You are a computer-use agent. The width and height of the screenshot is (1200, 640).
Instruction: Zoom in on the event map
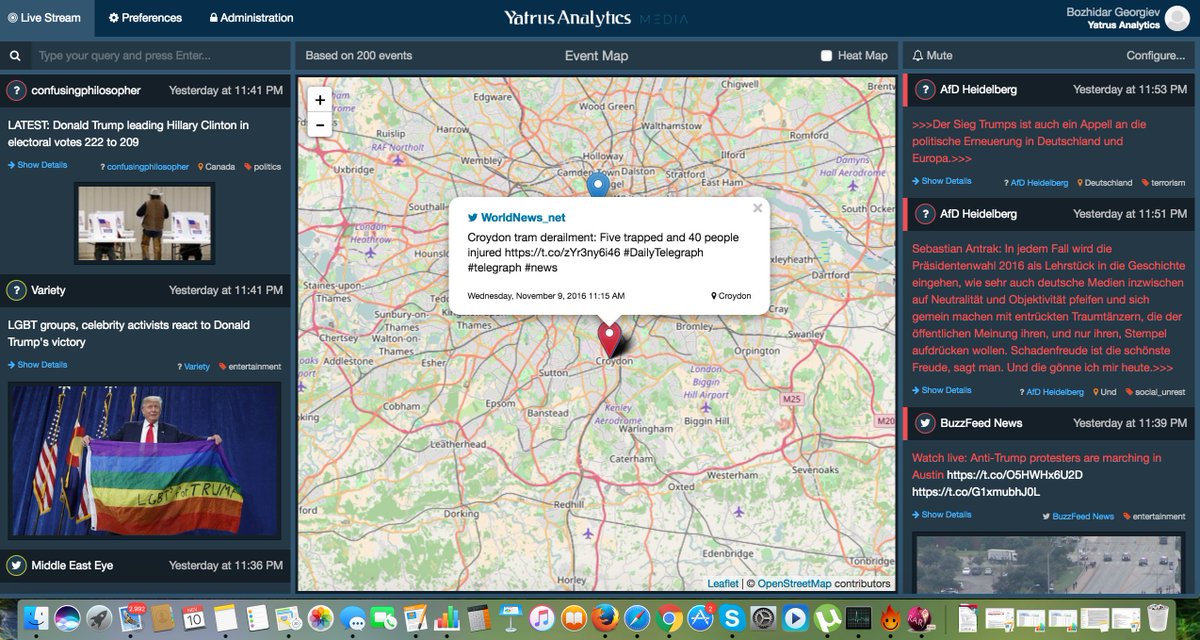click(320, 100)
